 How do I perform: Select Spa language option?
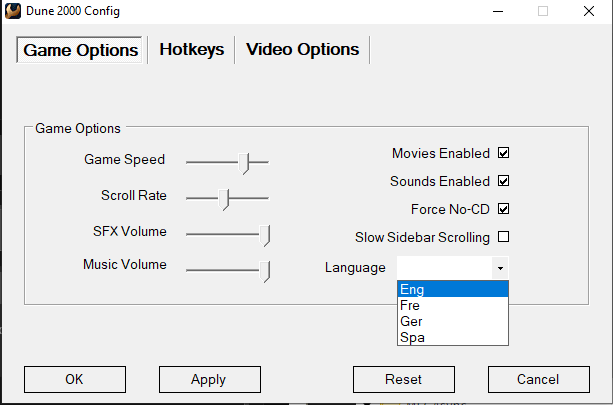(453, 338)
